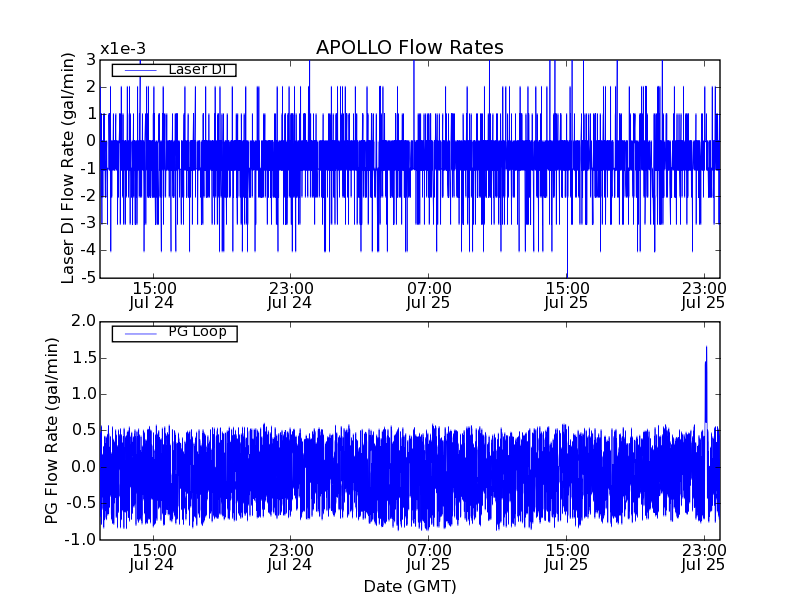Click "15:00 Jul 25" tick under upper plot
The height and width of the screenshot is (600, 800).
[566, 294]
